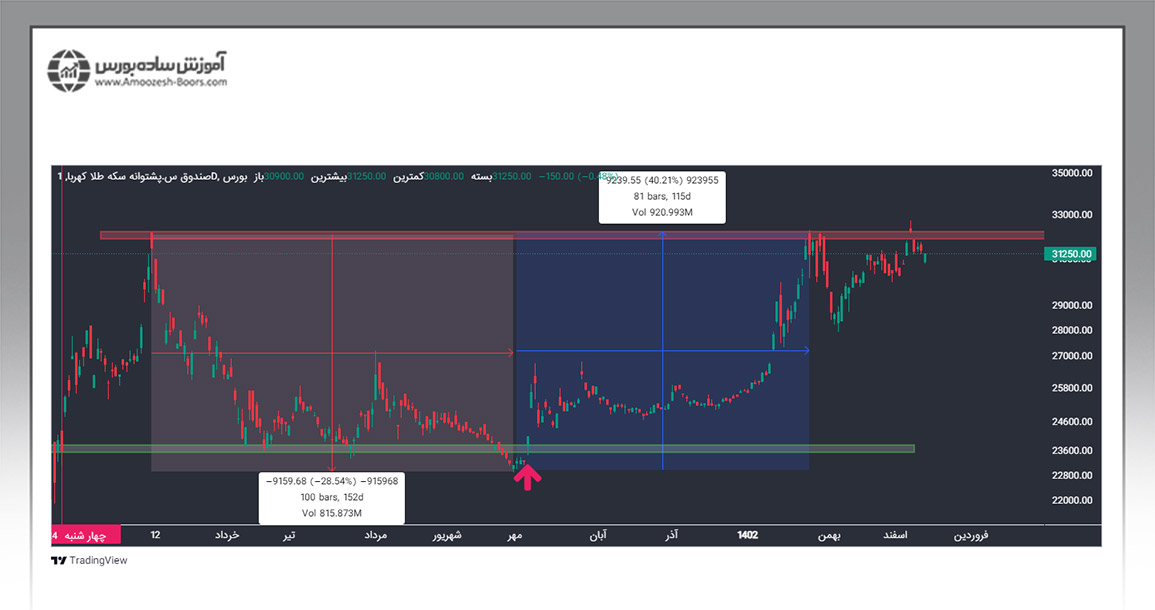
Task: Click the مهر month label on time axis
Action: [515, 535]
